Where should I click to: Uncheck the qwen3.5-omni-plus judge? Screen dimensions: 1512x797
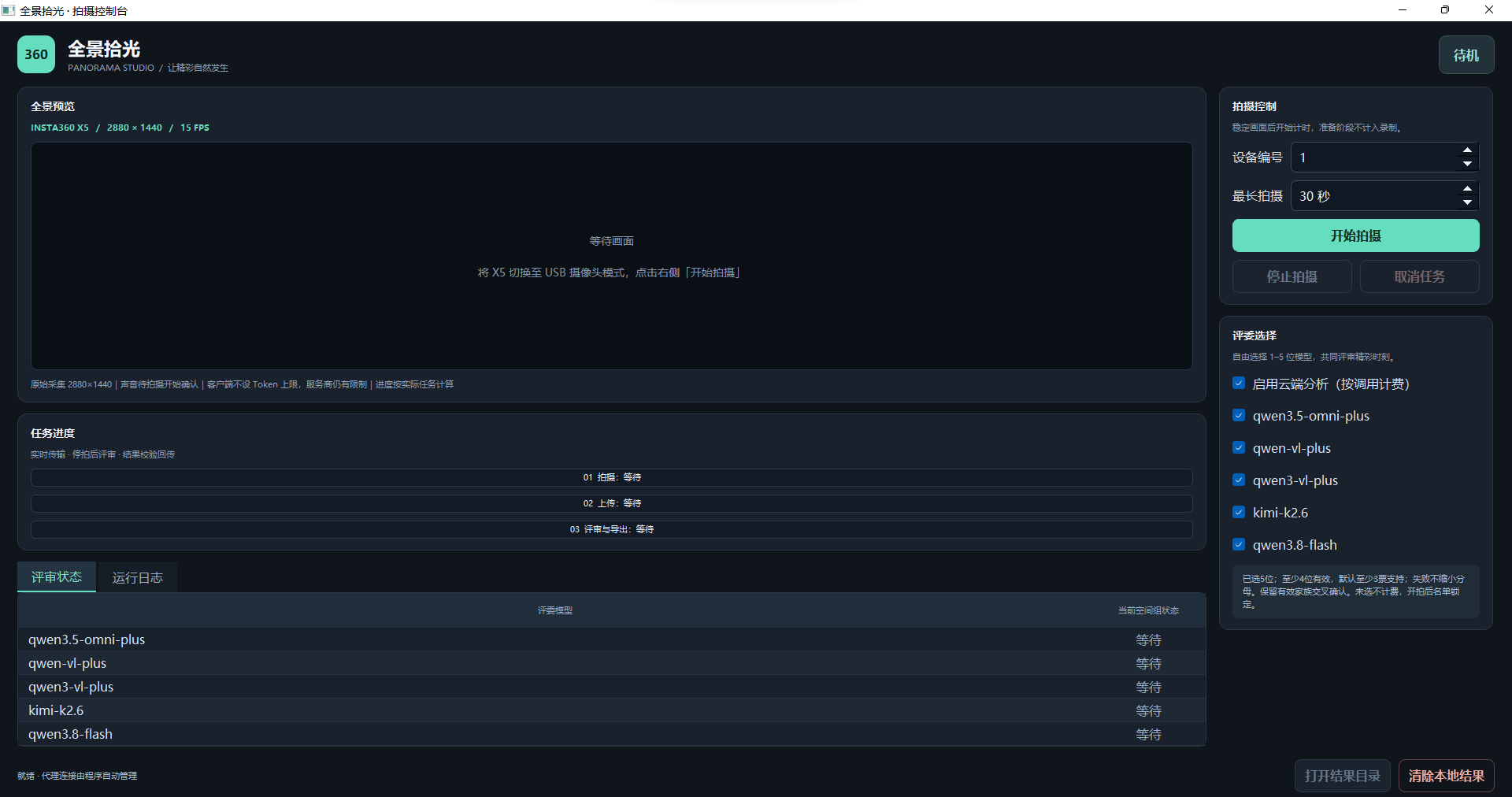tap(1239, 416)
